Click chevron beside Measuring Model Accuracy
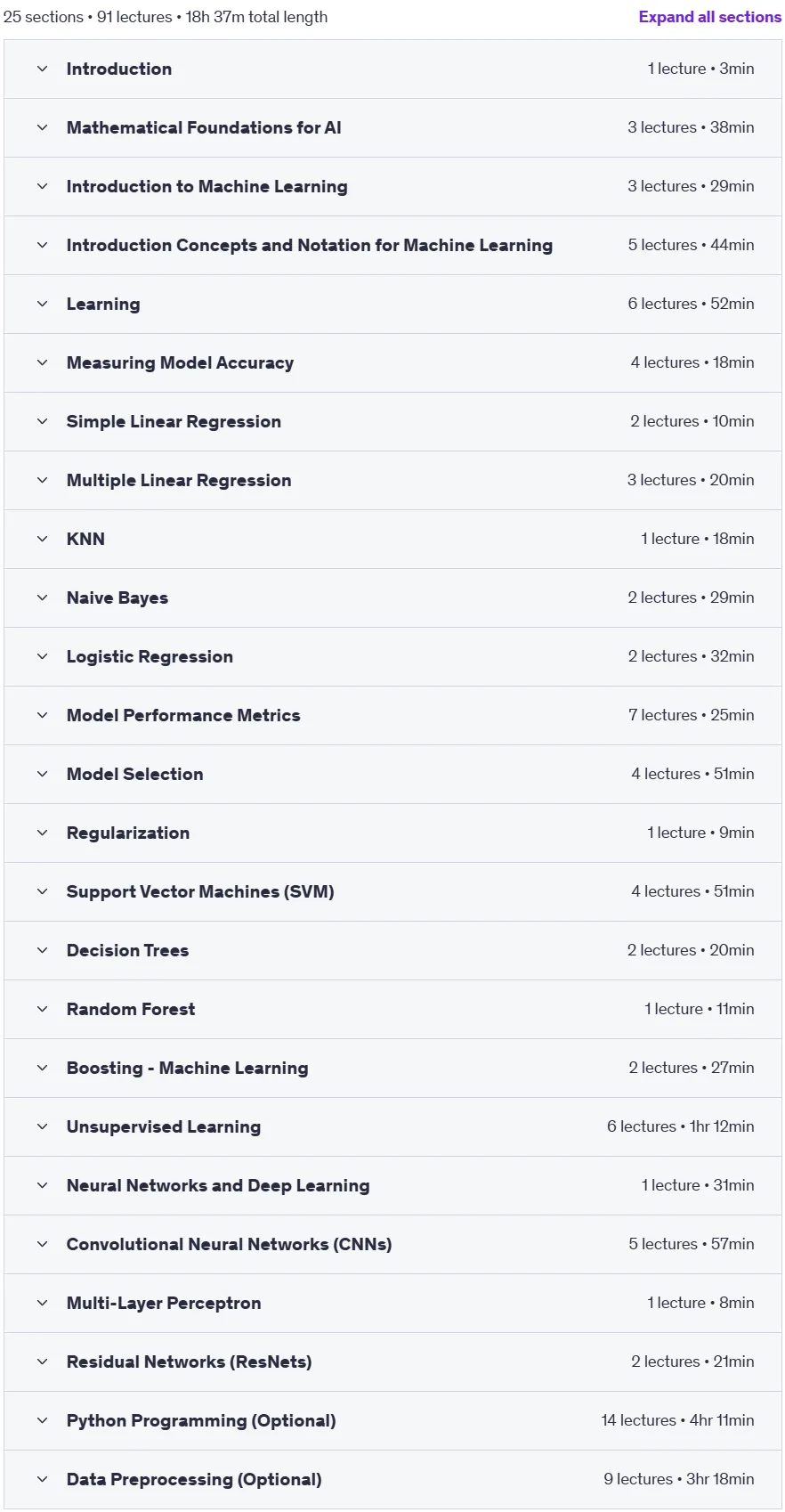The image size is (785, 1512). 42,362
